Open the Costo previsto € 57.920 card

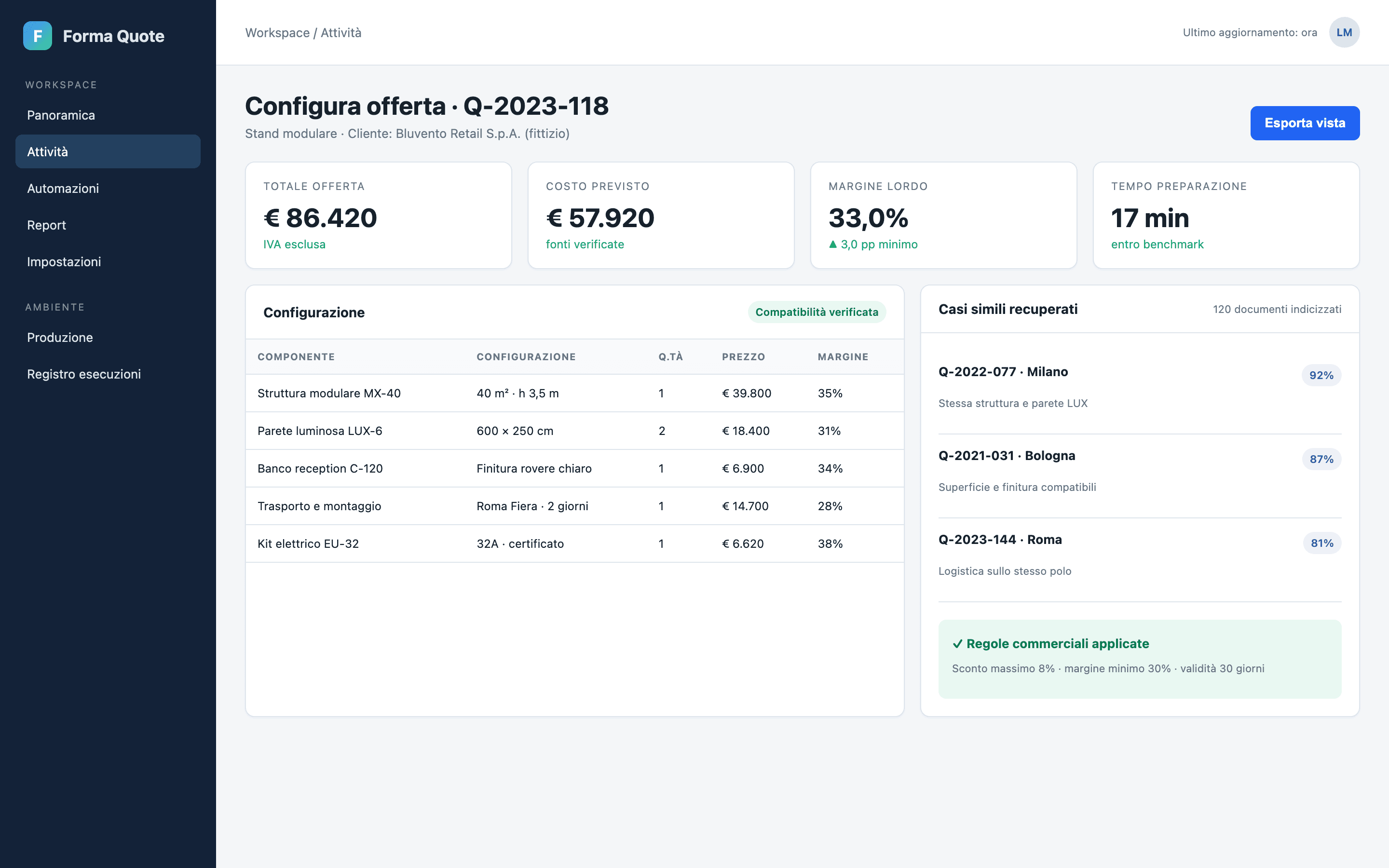(661, 215)
